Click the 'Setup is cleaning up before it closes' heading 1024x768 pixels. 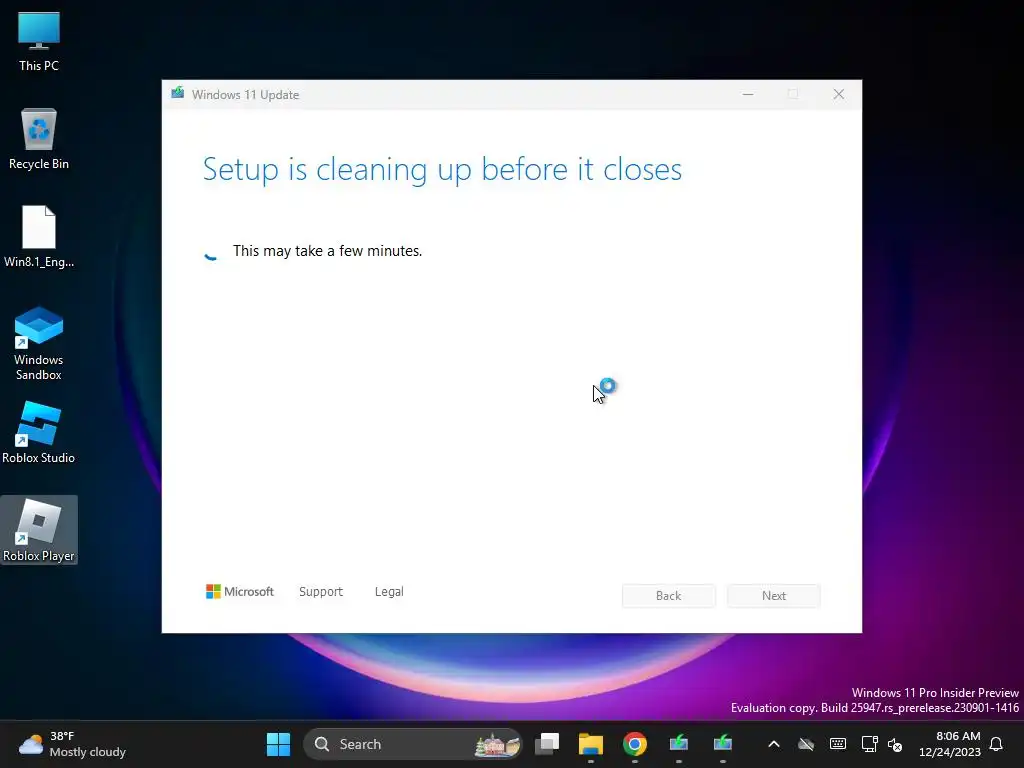click(x=442, y=169)
